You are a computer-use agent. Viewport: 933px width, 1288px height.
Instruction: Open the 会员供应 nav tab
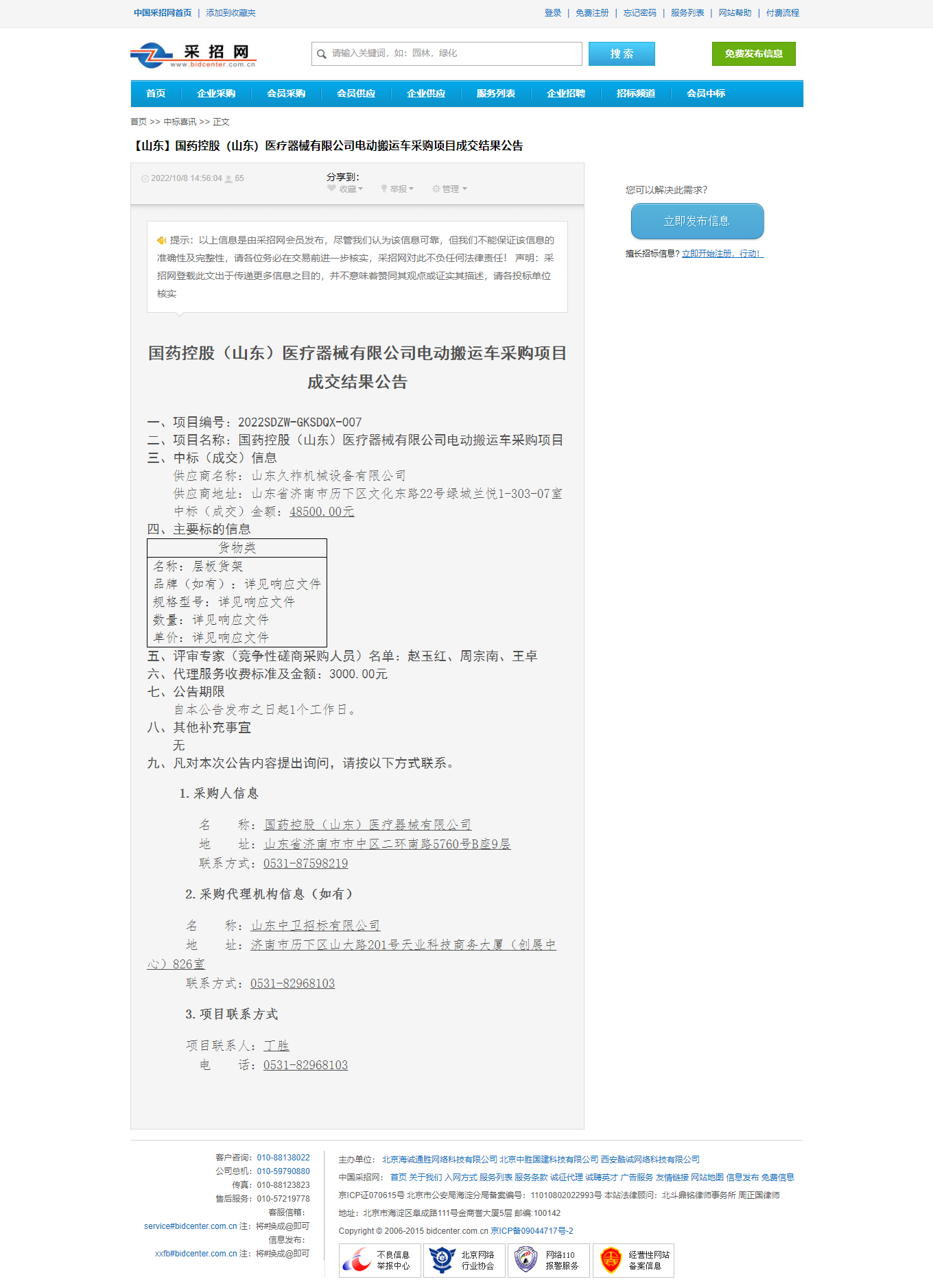coord(356,93)
